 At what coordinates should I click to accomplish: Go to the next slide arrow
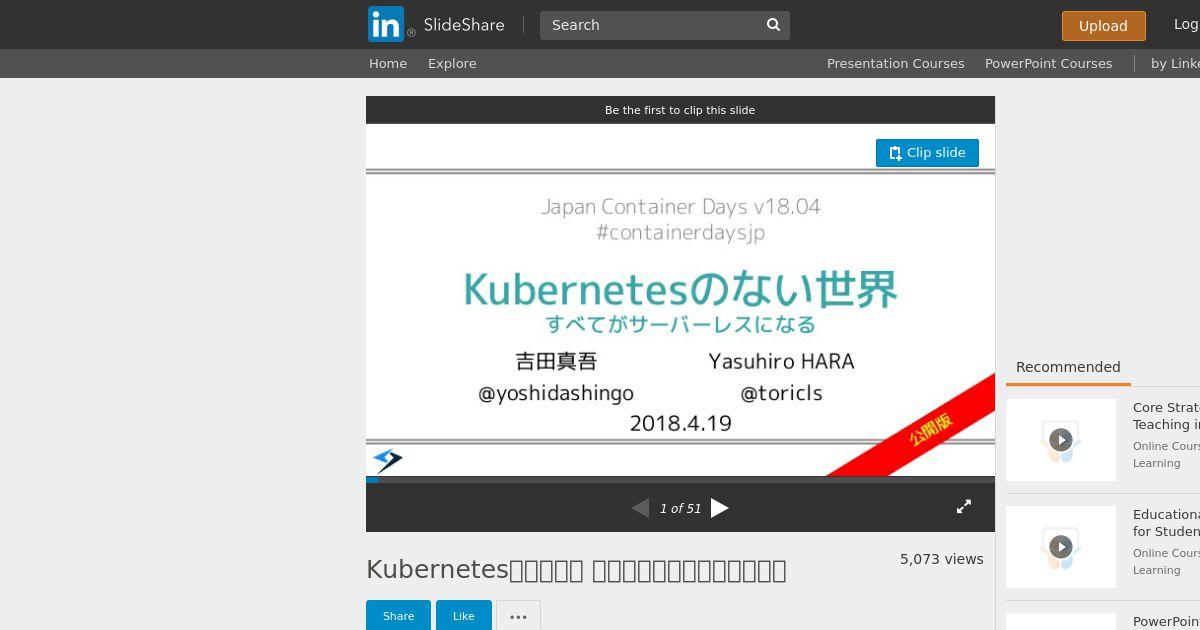(719, 508)
